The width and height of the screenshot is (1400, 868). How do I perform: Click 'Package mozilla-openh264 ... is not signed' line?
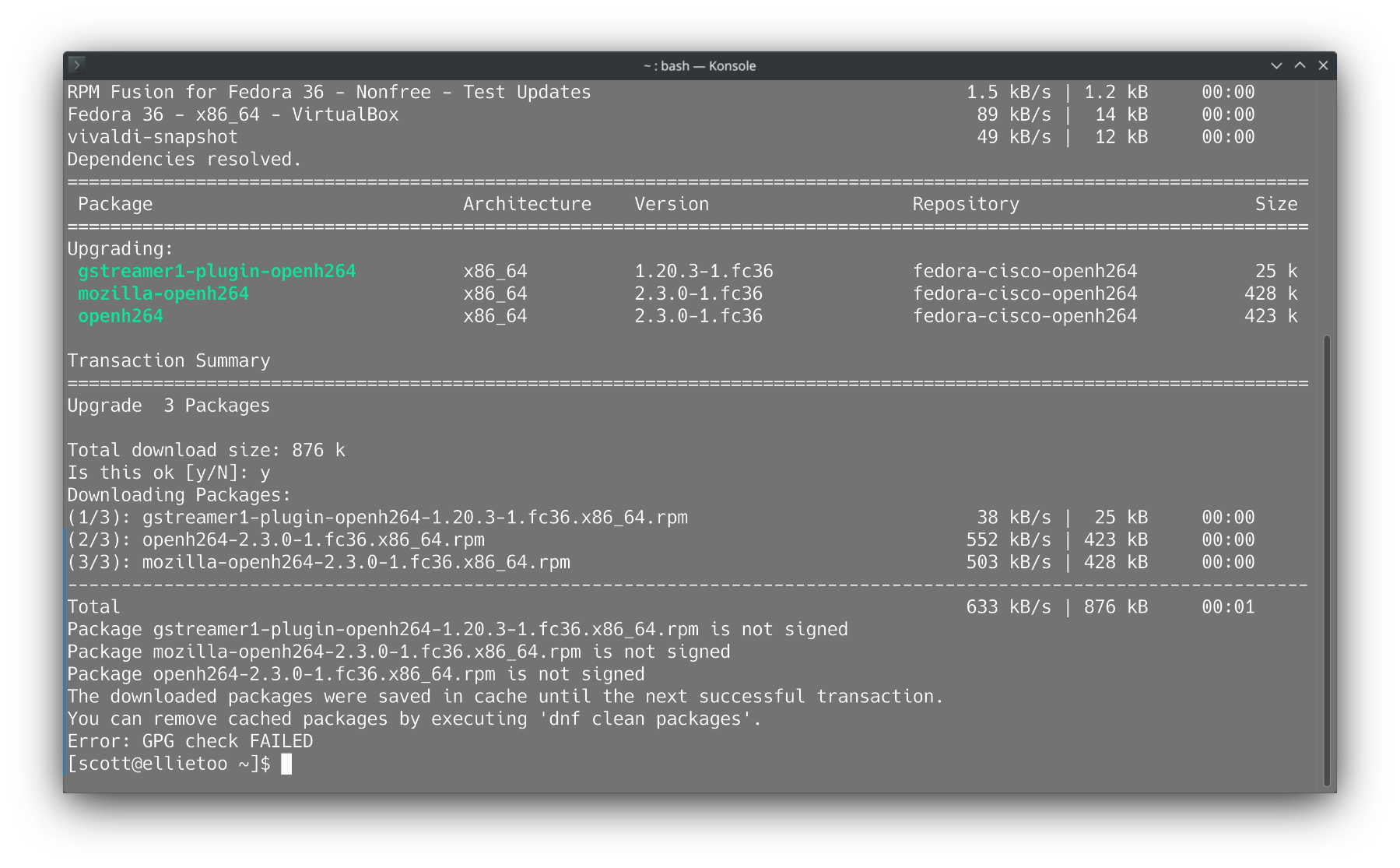(x=399, y=652)
